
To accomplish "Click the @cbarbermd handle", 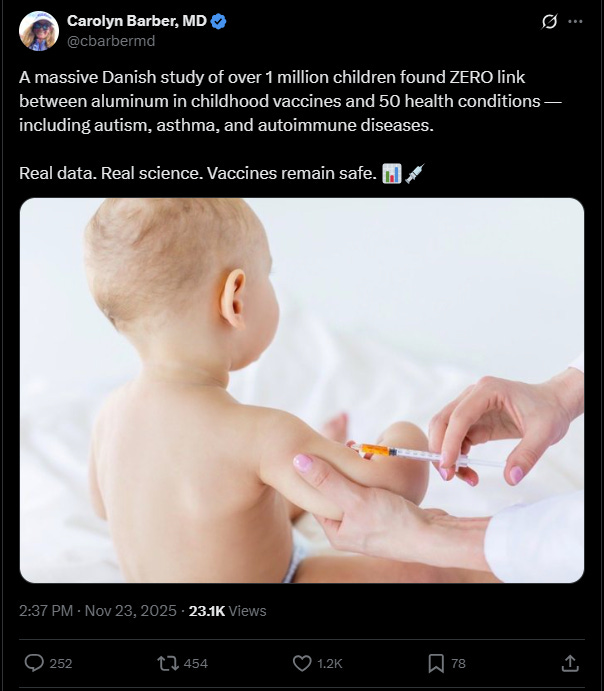I will 111,41.
